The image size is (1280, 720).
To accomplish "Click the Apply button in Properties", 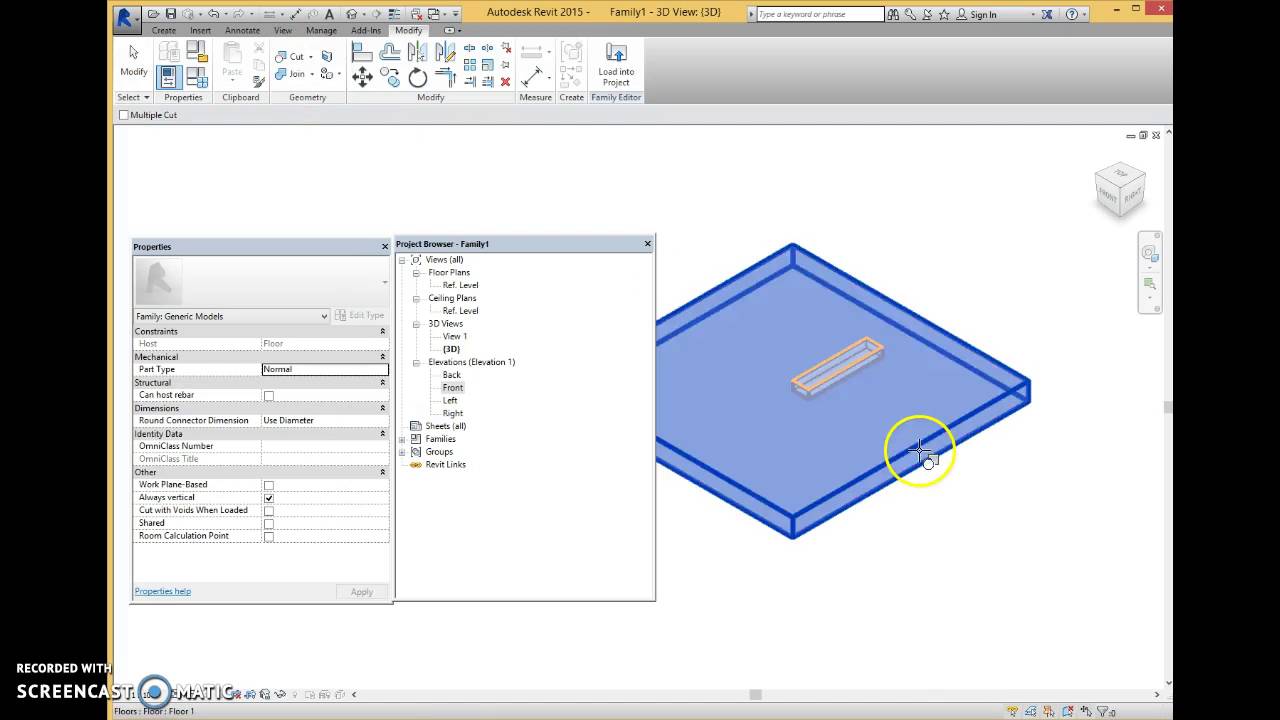I will (361, 591).
